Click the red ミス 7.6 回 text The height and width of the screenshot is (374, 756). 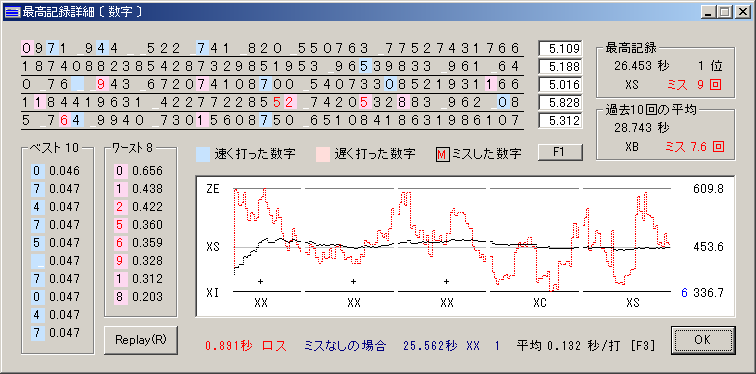click(x=694, y=147)
